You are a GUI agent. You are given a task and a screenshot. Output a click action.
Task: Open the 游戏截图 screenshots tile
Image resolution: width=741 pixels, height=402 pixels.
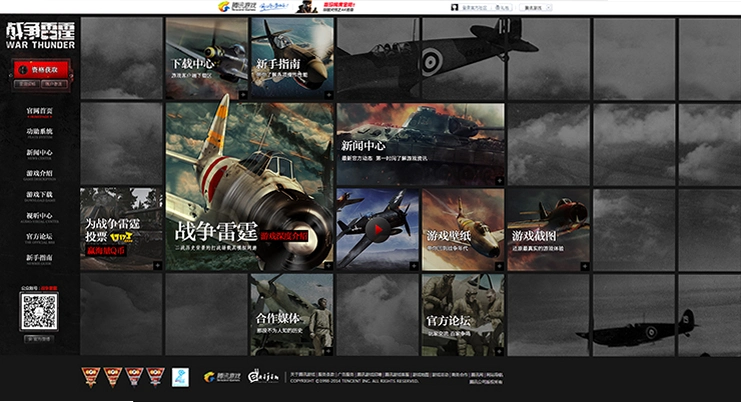click(549, 230)
